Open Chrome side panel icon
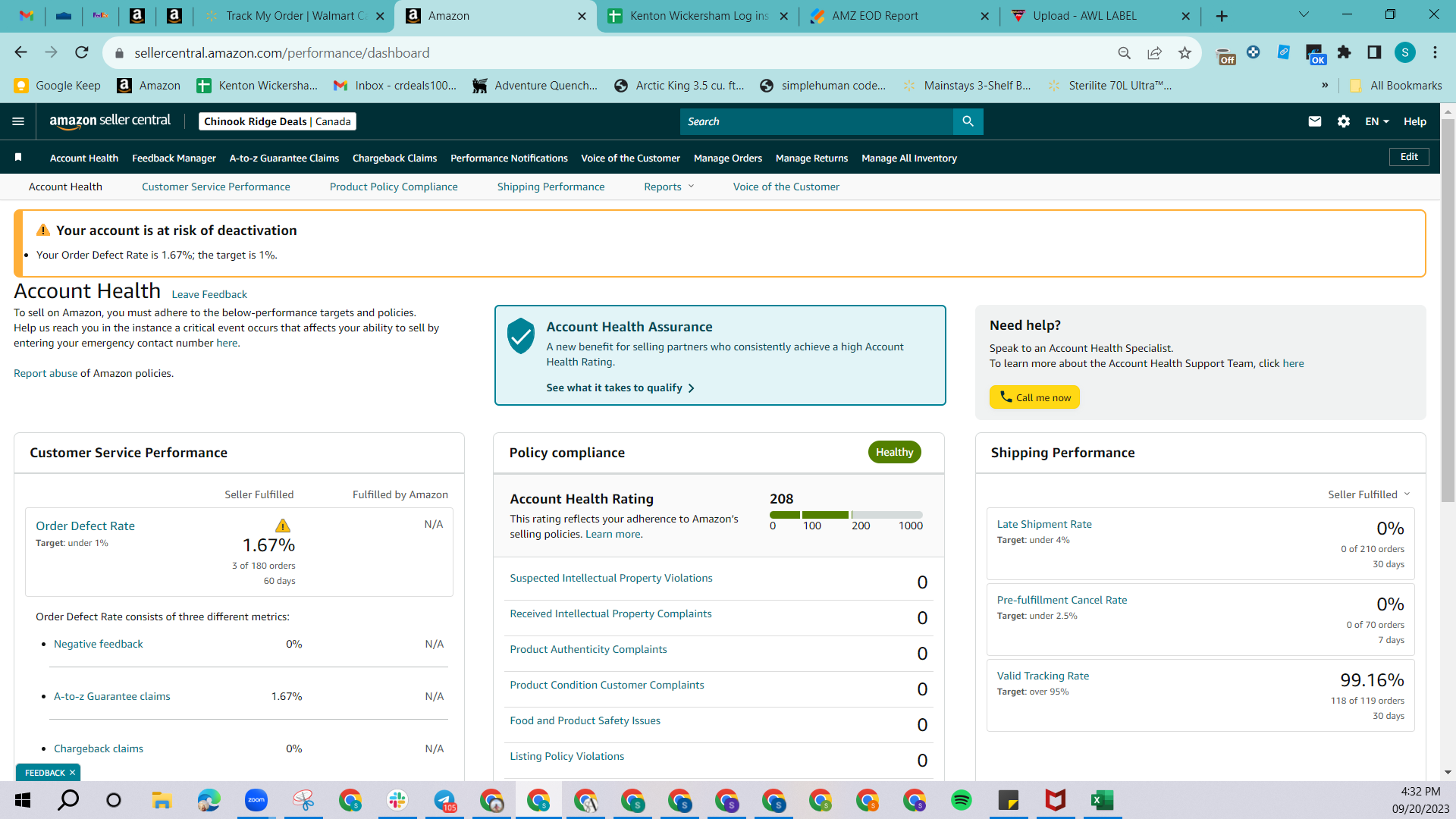 [x=1374, y=52]
